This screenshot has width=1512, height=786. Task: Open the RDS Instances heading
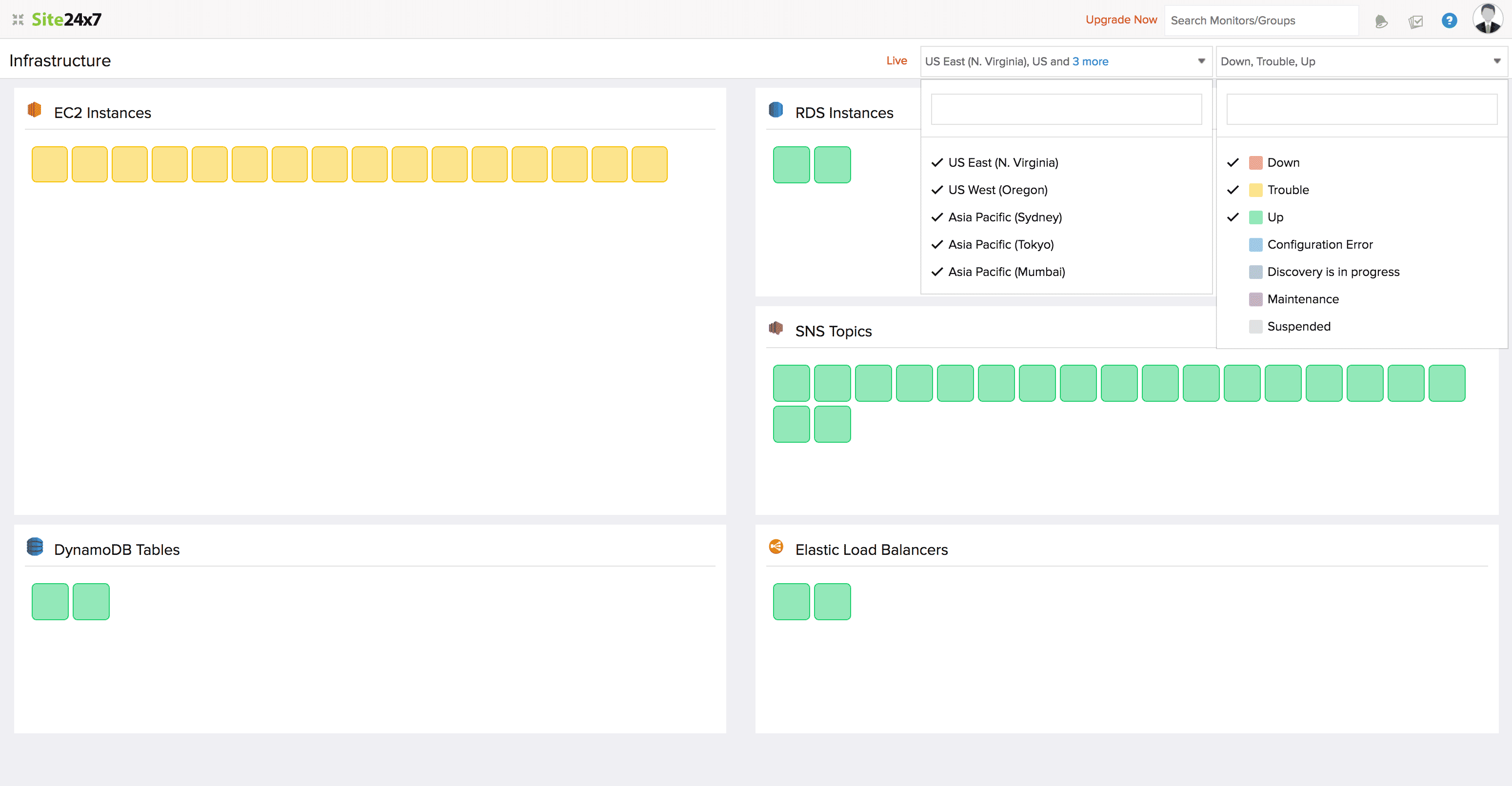[844, 113]
